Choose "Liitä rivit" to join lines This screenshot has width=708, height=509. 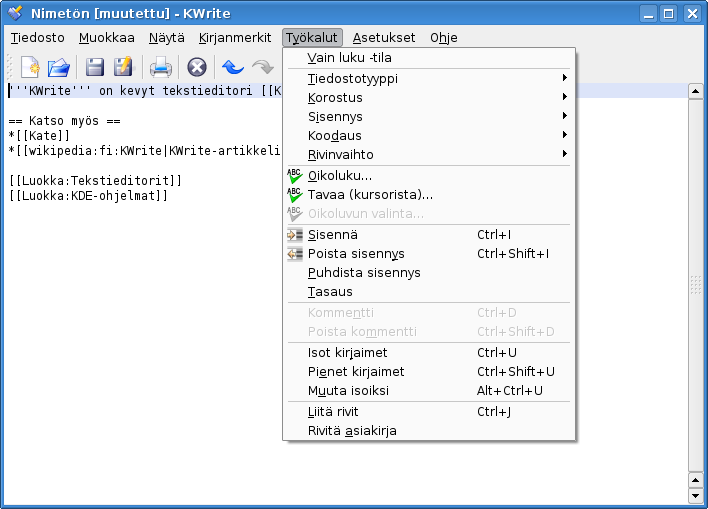point(333,411)
